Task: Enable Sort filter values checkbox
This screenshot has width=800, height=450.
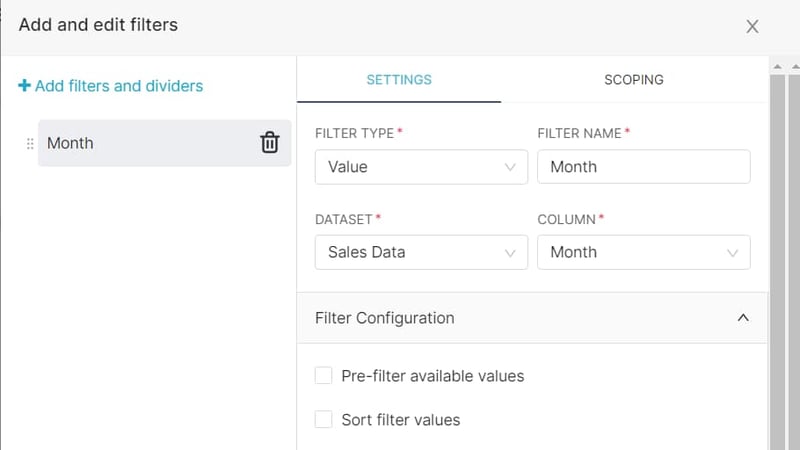Action: click(323, 419)
